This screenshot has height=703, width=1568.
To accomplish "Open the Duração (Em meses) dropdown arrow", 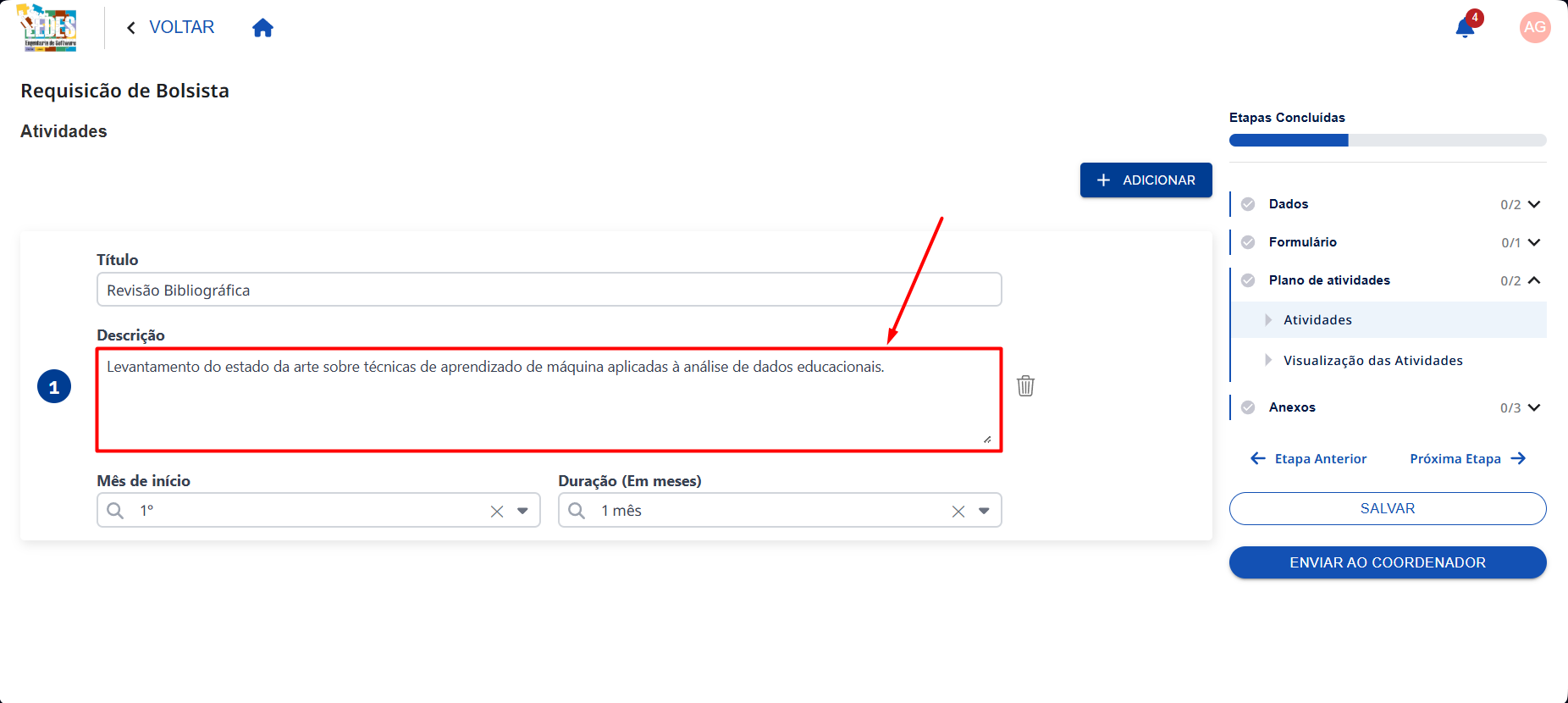I will click(x=984, y=511).
